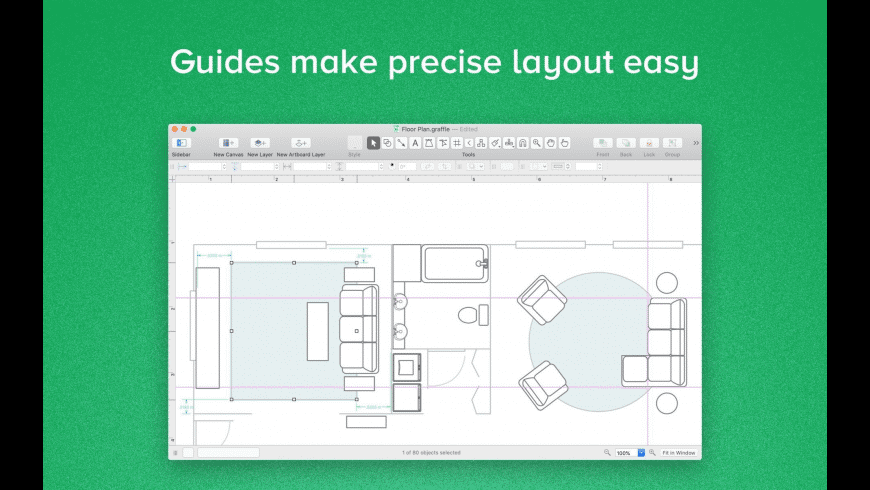Viewport: 870px width, 490px height.
Task: Open the 100% zoom dropdown
Action: 641,453
